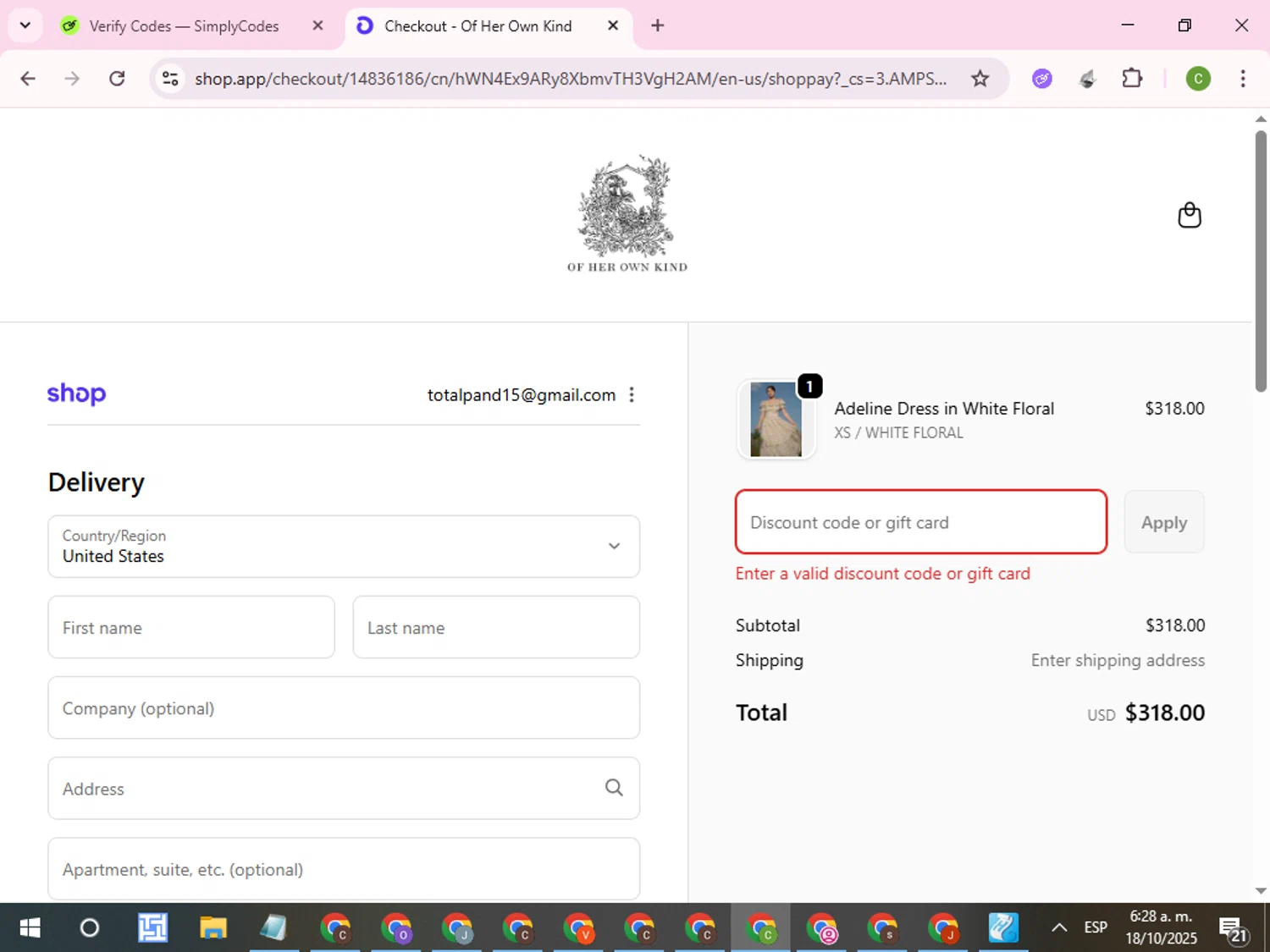
Task: Click the totalpand15@gmail.com email text
Action: point(522,395)
